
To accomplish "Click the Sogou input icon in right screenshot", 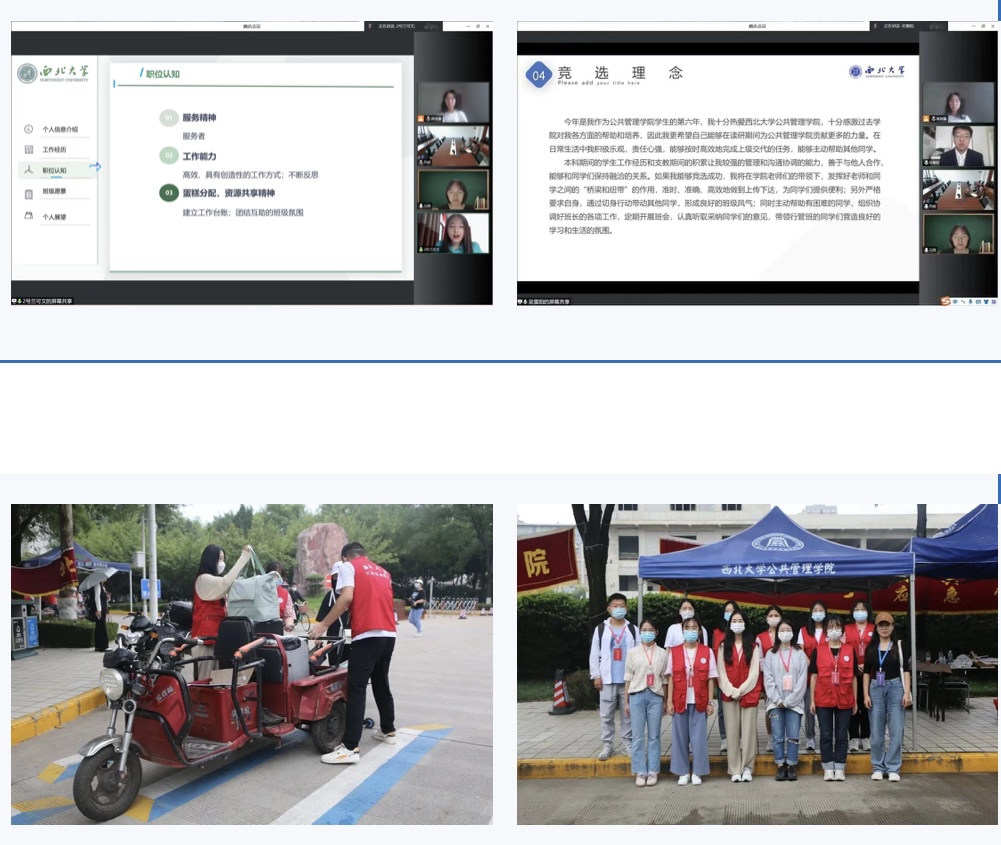I will (x=944, y=300).
